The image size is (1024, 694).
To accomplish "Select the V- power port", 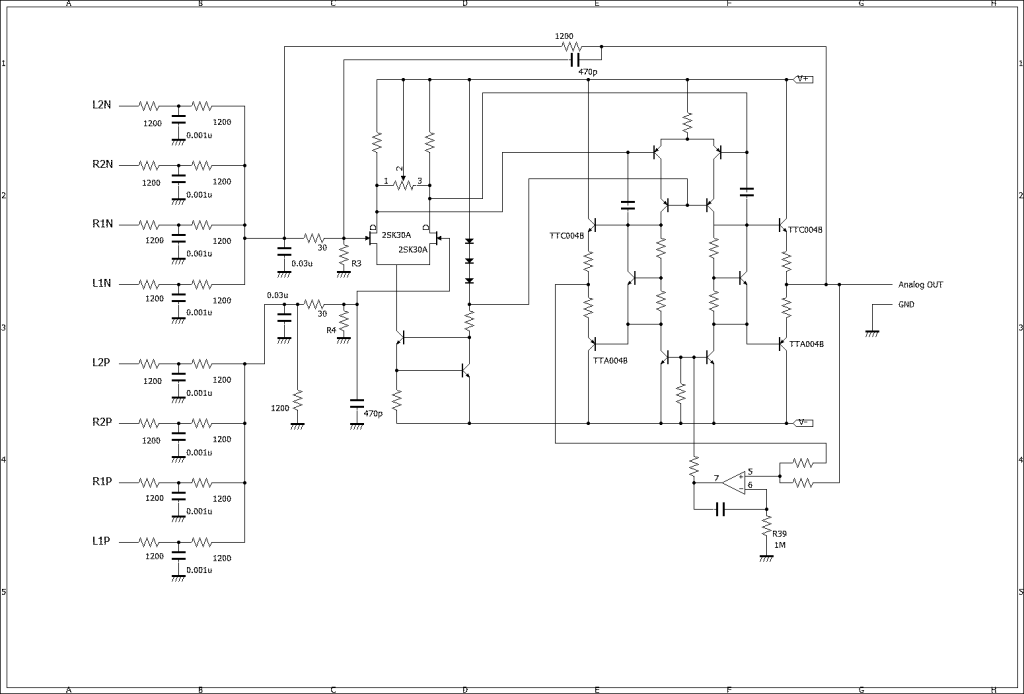I will point(802,423).
